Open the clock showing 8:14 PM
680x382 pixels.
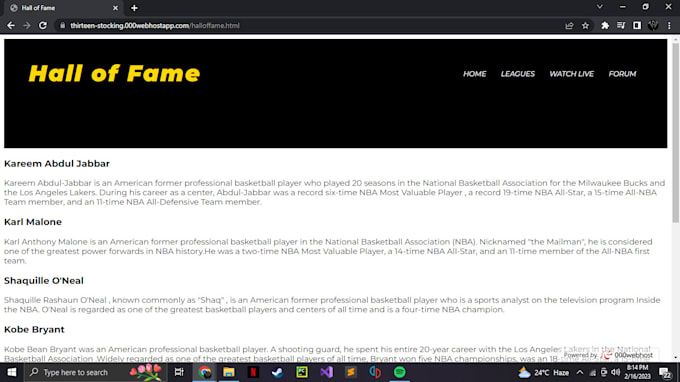pos(637,372)
